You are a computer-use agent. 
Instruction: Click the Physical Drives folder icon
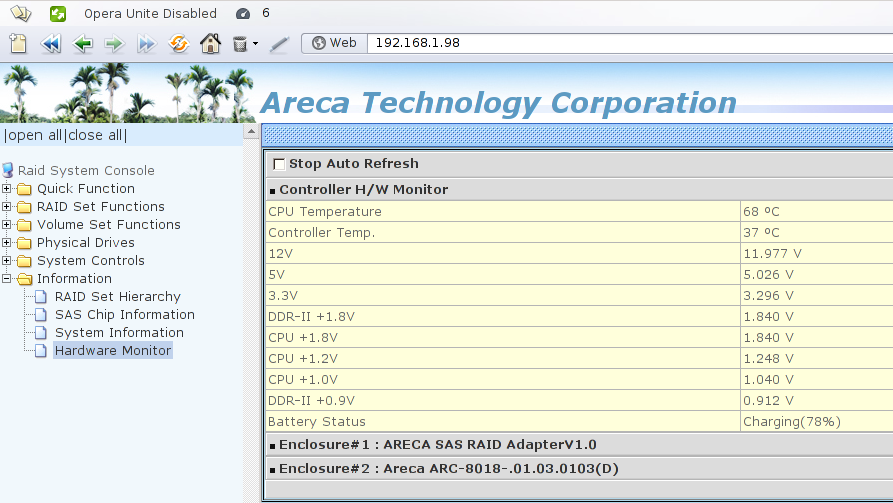pos(24,243)
